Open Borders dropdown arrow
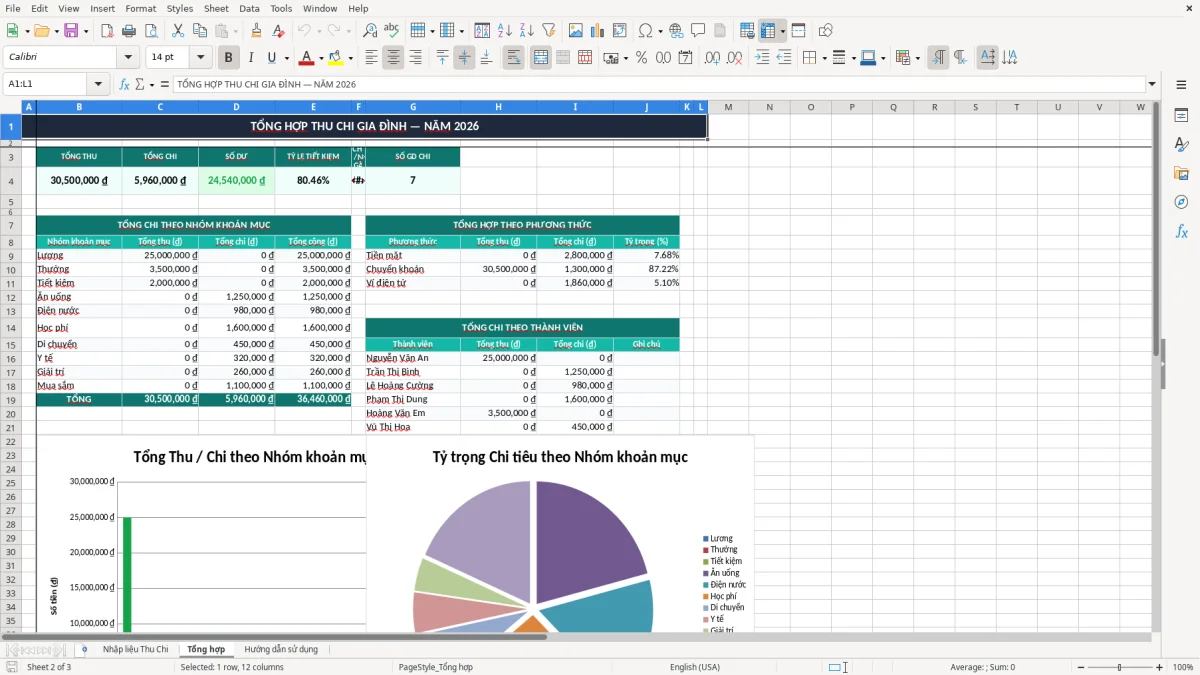1200x675 pixels. pos(824,58)
